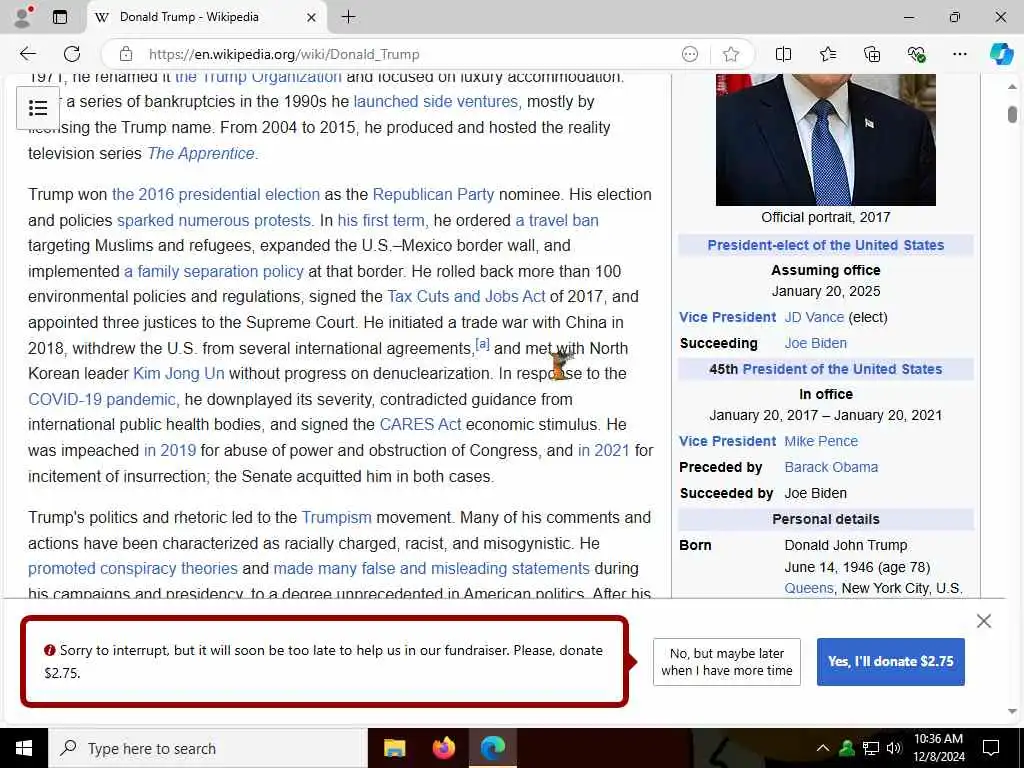Launch Firefox from the taskbar
This screenshot has height=768, width=1024.
[x=444, y=748]
